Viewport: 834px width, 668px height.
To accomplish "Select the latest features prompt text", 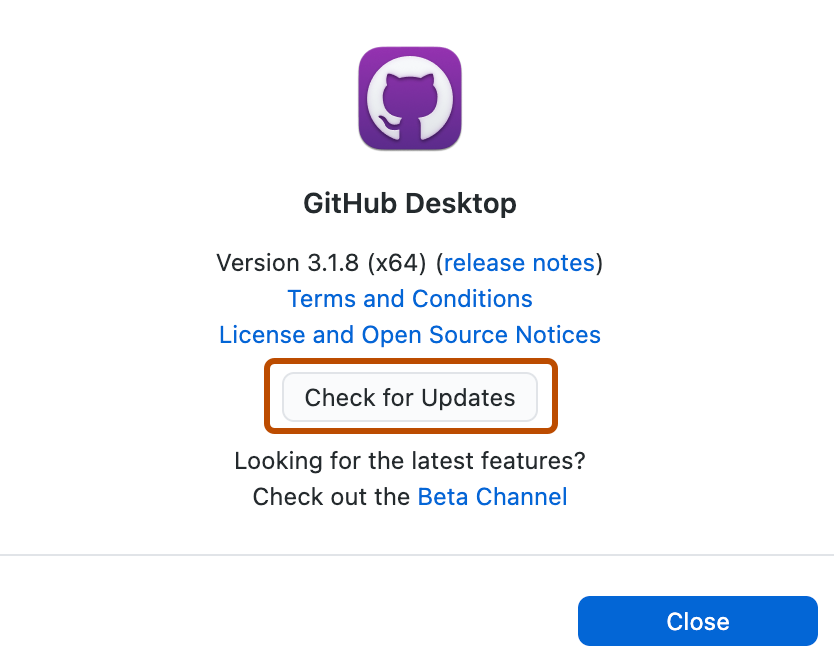I will pyautogui.click(x=410, y=461).
